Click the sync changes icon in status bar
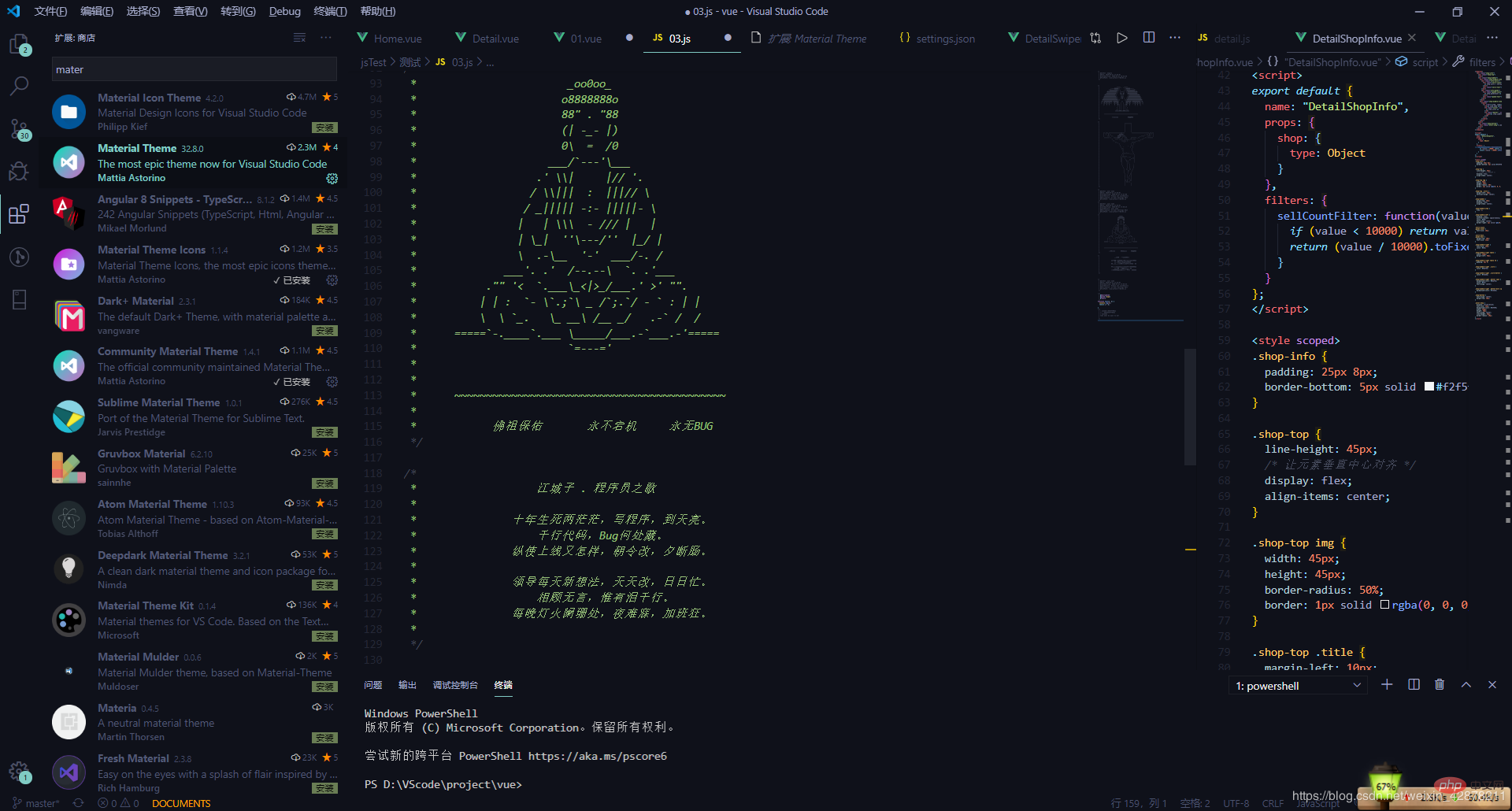Viewport: 1512px width, 811px height. pyautogui.click(x=78, y=803)
